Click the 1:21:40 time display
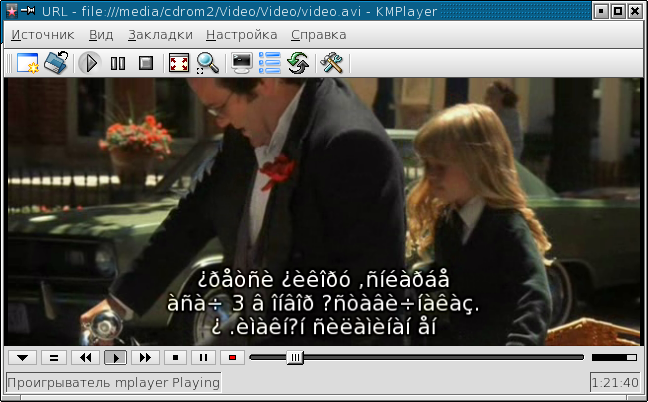 tap(615, 383)
